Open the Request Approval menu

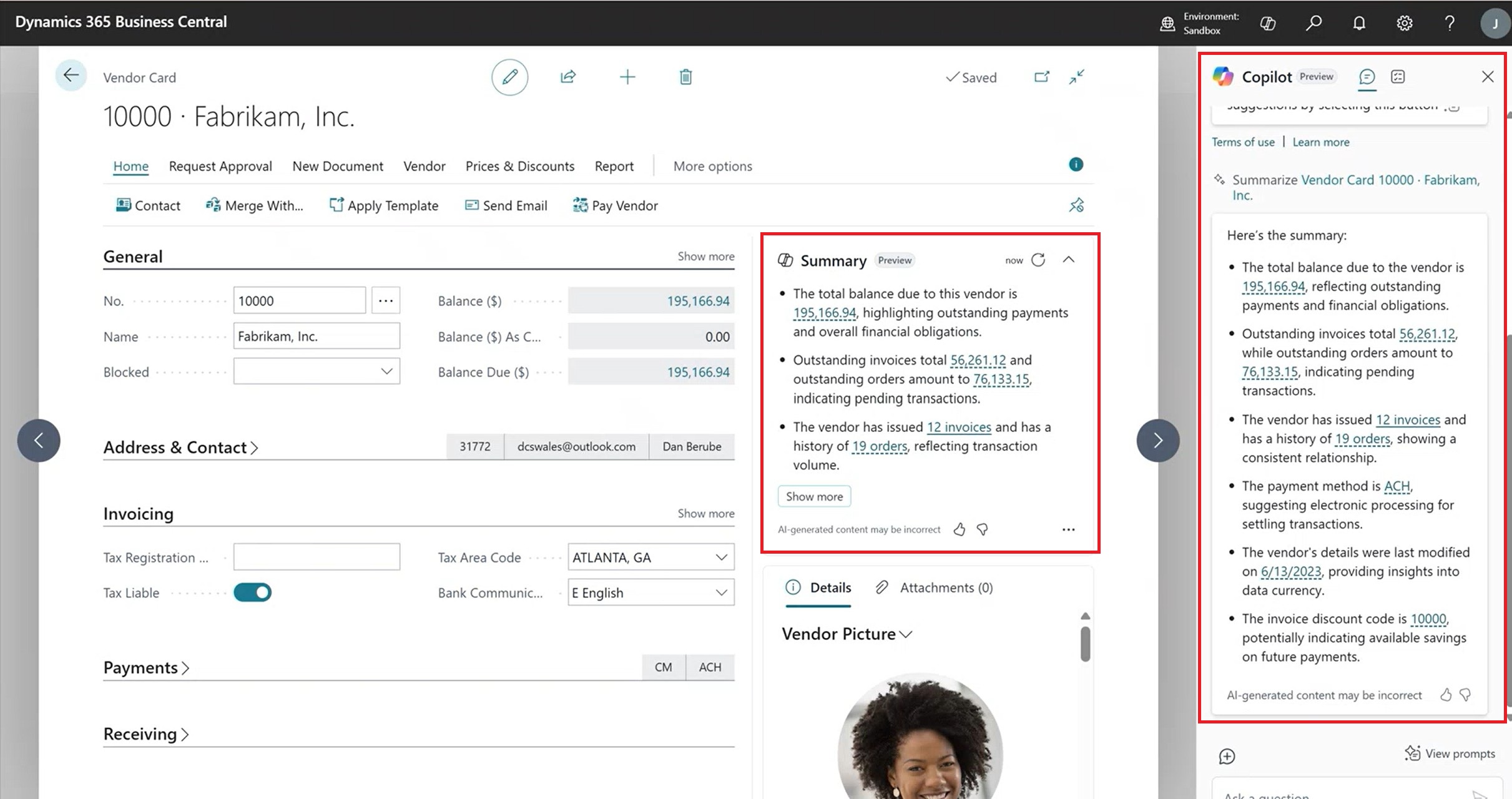pyautogui.click(x=220, y=166)
